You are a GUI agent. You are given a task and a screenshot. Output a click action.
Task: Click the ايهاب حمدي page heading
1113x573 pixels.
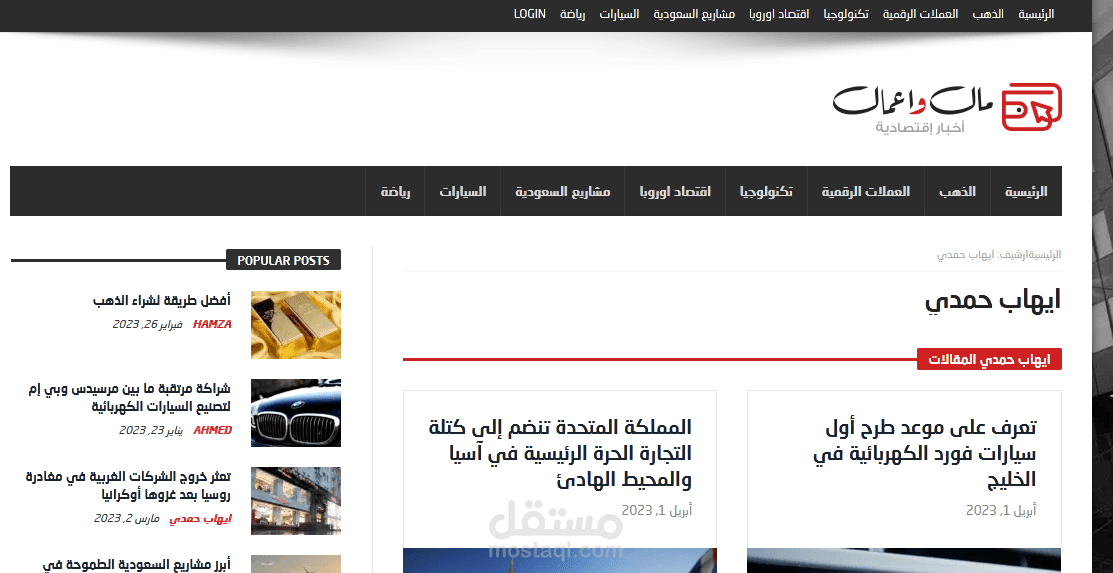coord(993,300)
